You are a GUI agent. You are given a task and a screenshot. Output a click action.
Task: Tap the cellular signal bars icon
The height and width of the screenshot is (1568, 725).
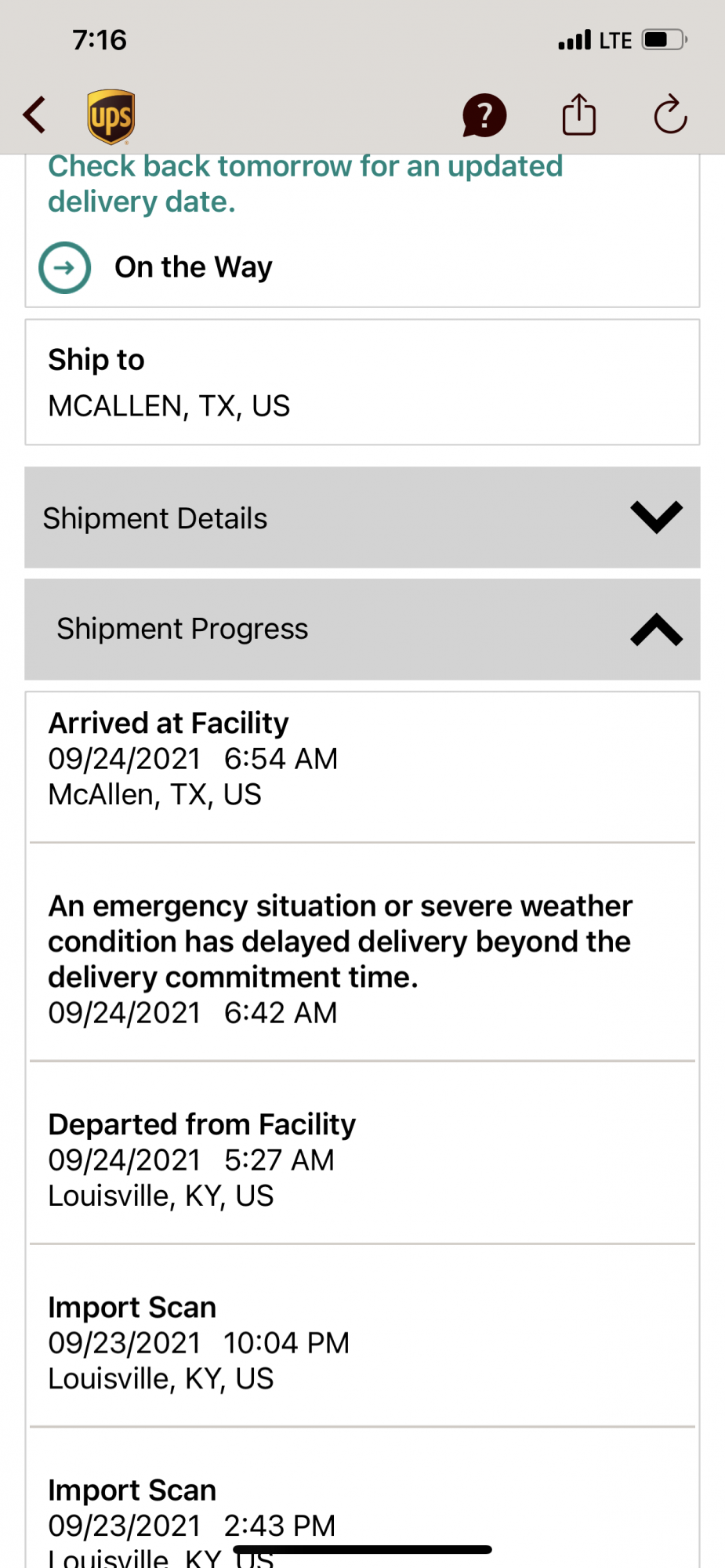575,40
